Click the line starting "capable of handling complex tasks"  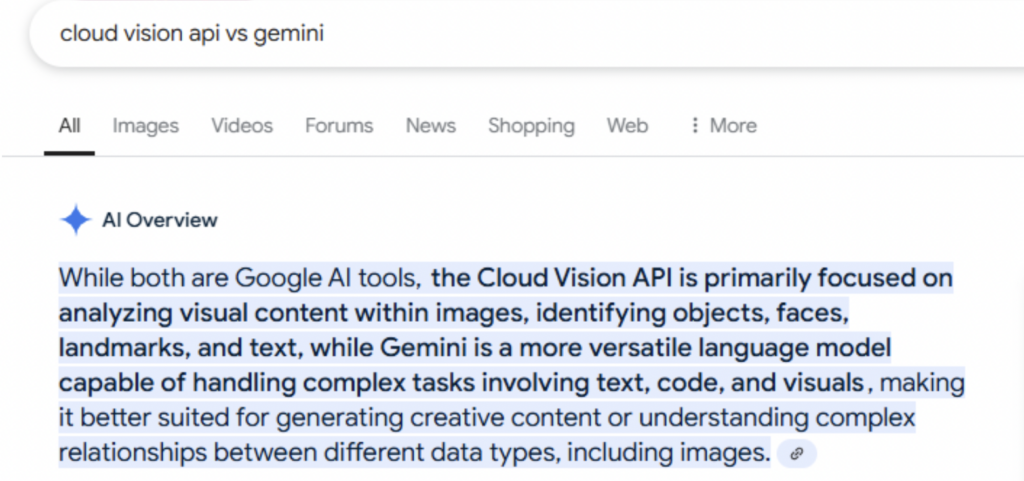click(x=460, y=383)
